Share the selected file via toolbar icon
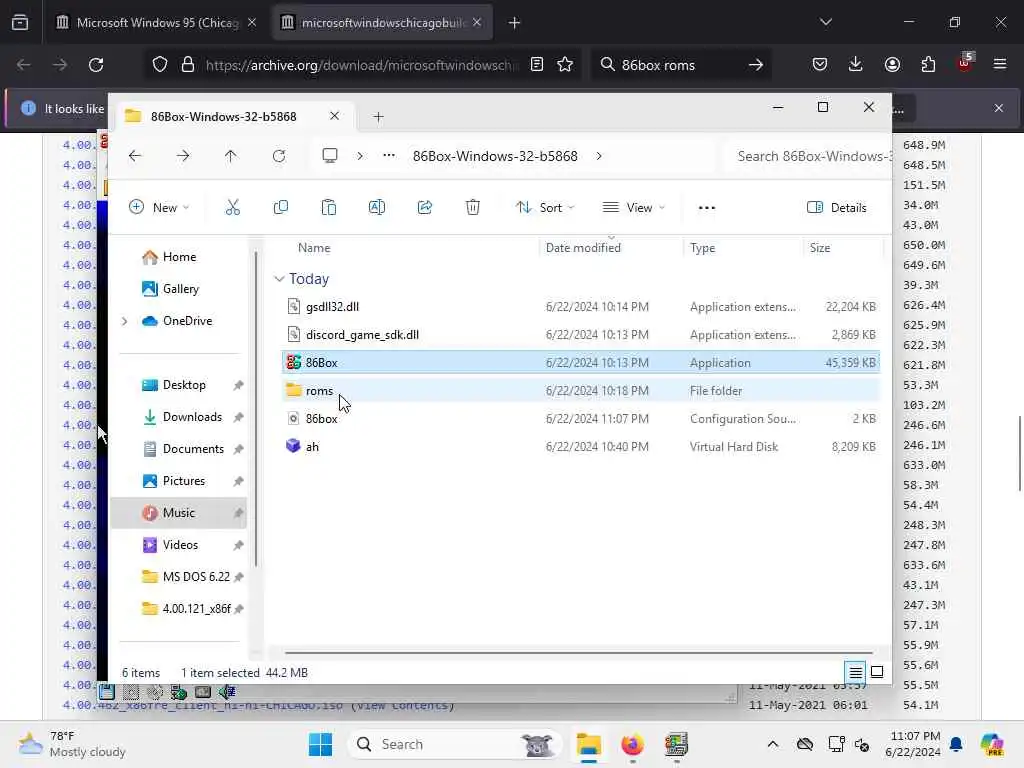Image resolution: width=1024 pixels, height=768 pixels. [x=424, y=208]
